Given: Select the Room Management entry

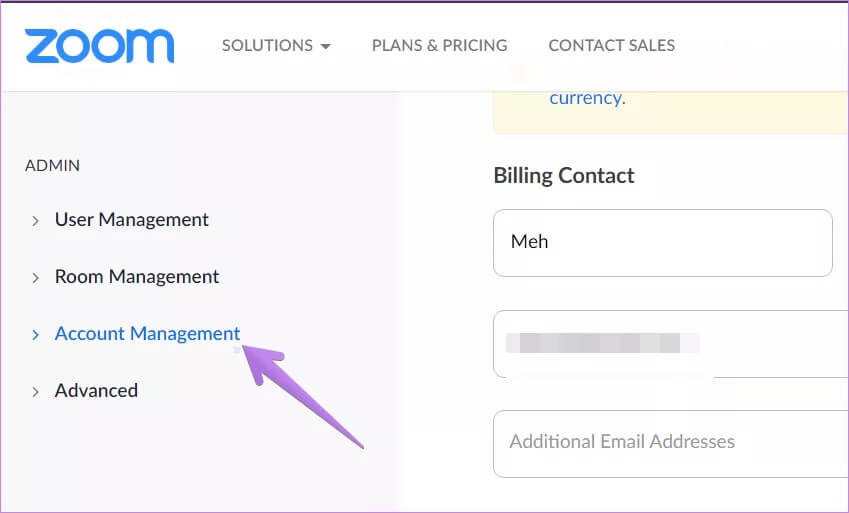Looking at the screenshot, I should (137, 276).
